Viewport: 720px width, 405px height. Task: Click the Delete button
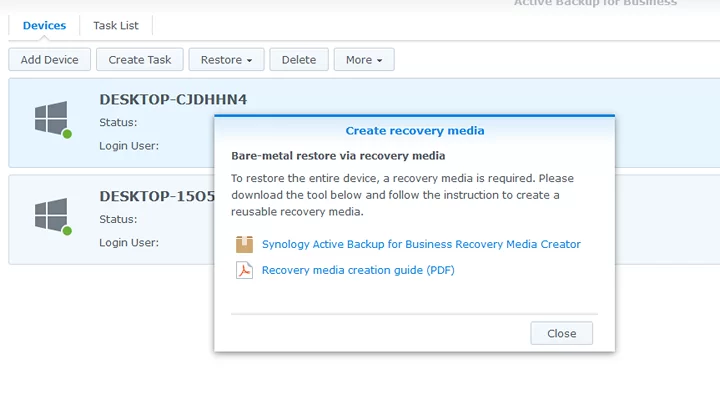(299, 60)
